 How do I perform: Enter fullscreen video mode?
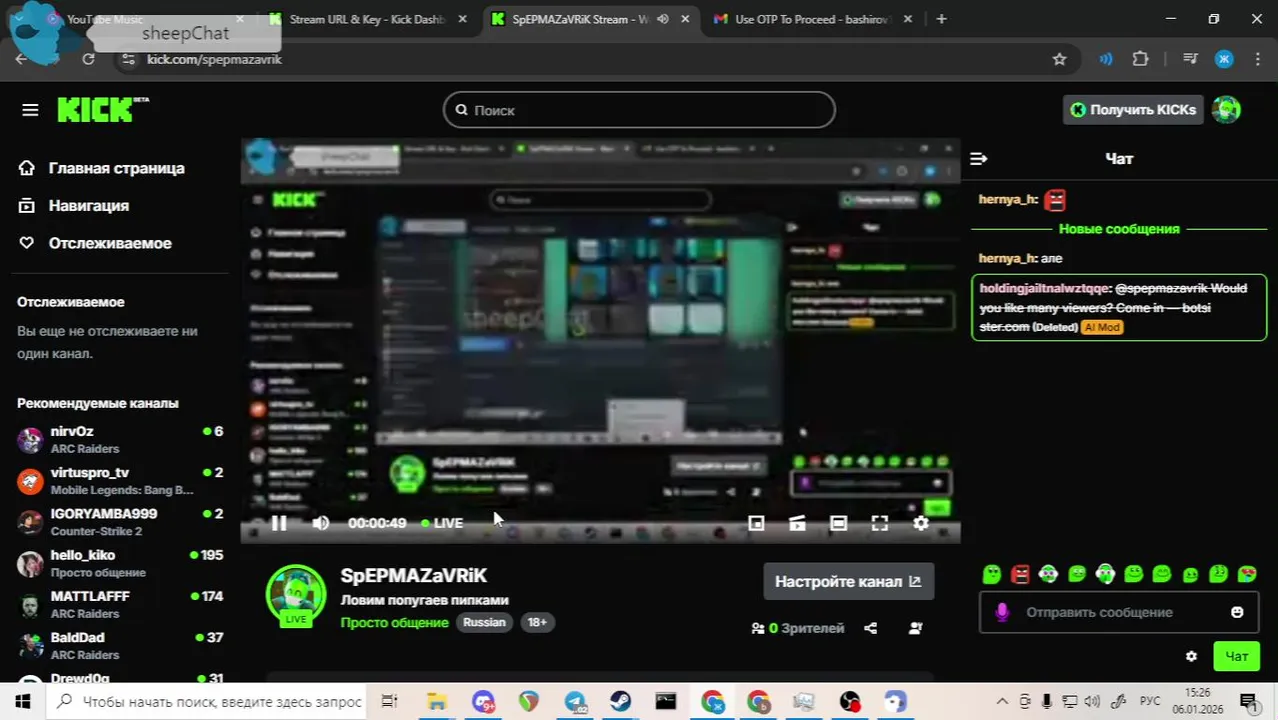(879, 523)
